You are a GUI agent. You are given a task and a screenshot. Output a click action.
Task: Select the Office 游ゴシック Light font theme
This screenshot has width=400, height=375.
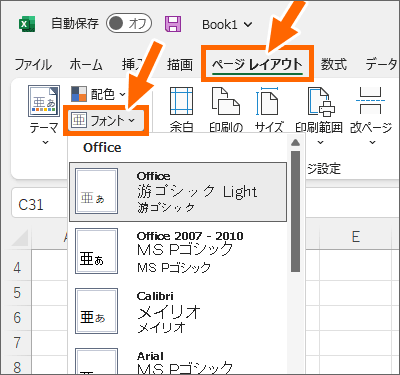tap(178, 192)
